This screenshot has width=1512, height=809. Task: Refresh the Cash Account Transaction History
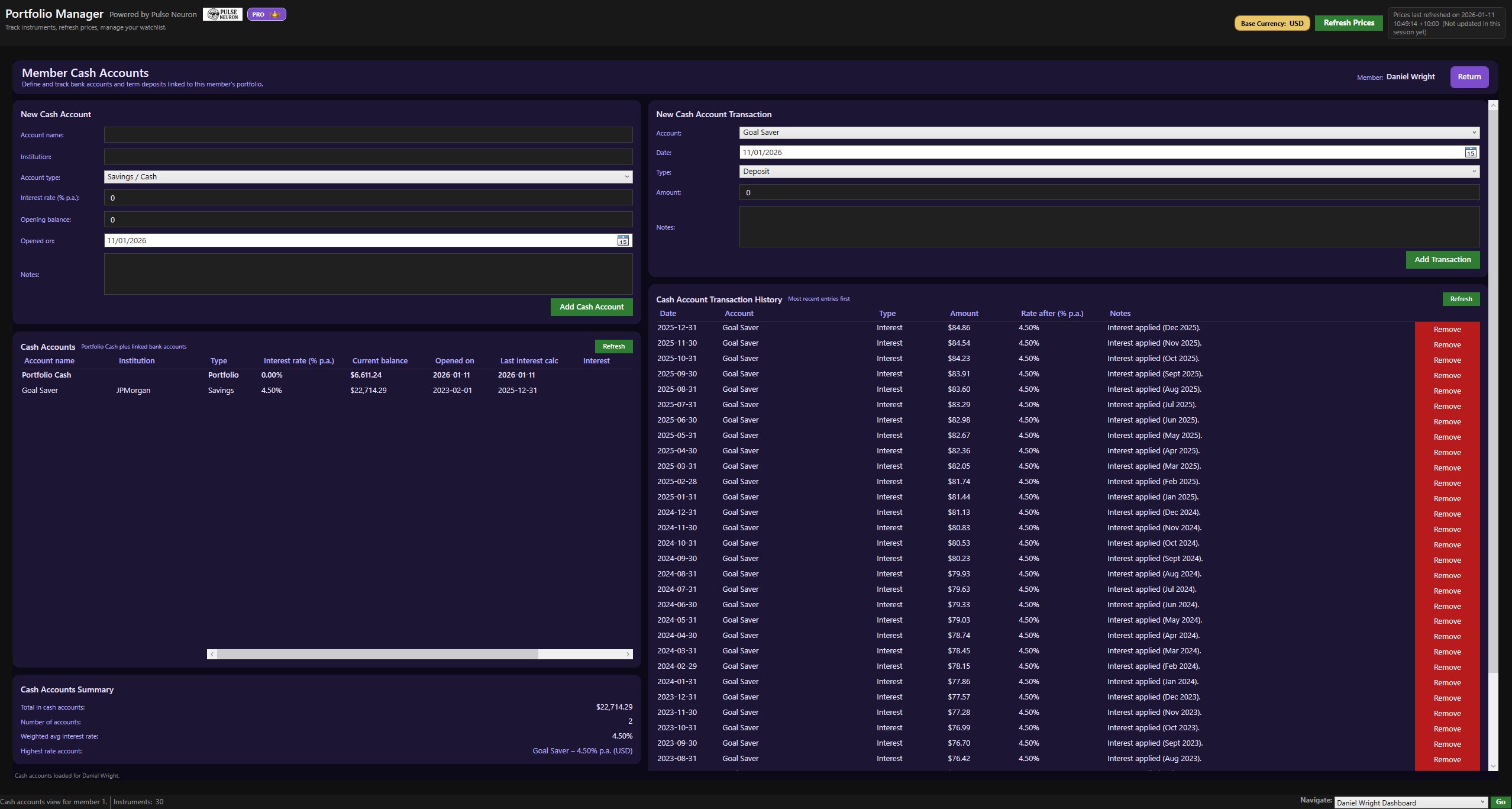point(1461,299)
